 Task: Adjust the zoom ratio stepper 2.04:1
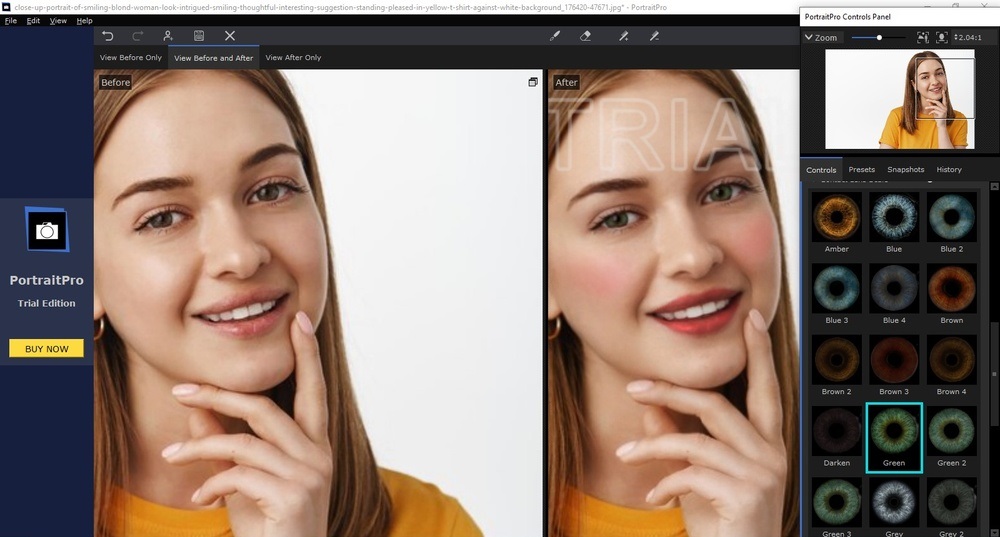(967, 38)
